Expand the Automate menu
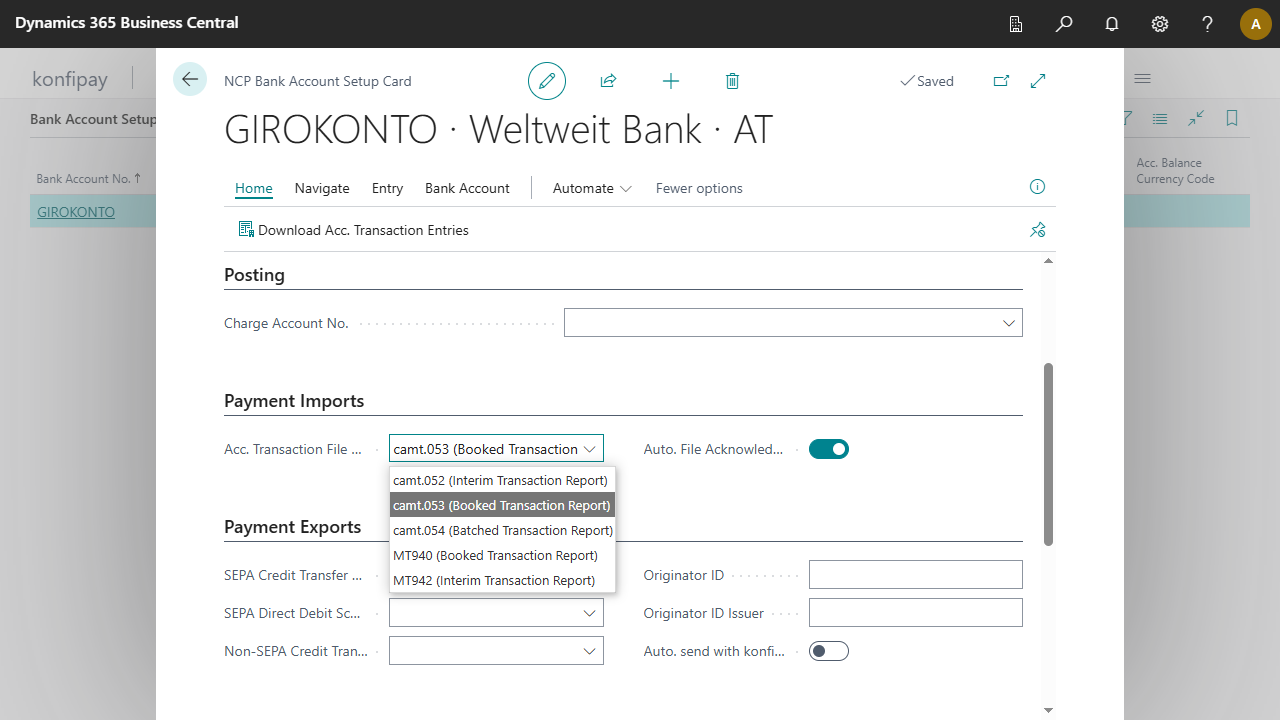This screenshot has height=720, width=1280. click(592, 188)
